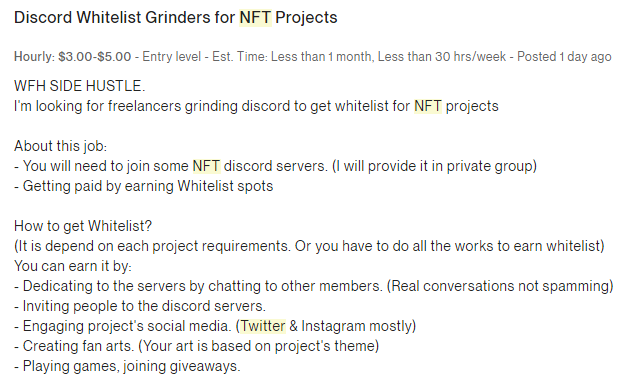The width and height of the screenshot is (632, 379).
Task: Click the Getting paid by earning Whitelist line
Action: 143,186
